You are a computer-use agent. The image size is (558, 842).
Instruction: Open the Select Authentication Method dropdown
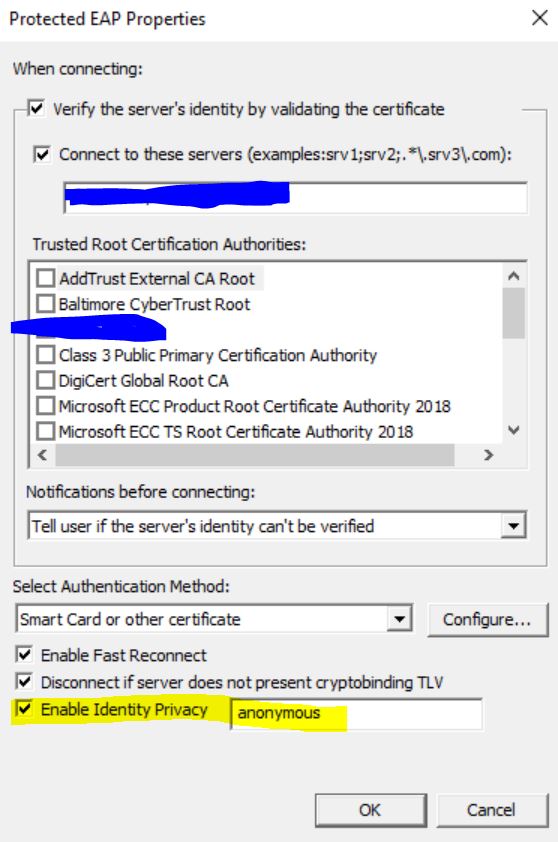(214, 619)
